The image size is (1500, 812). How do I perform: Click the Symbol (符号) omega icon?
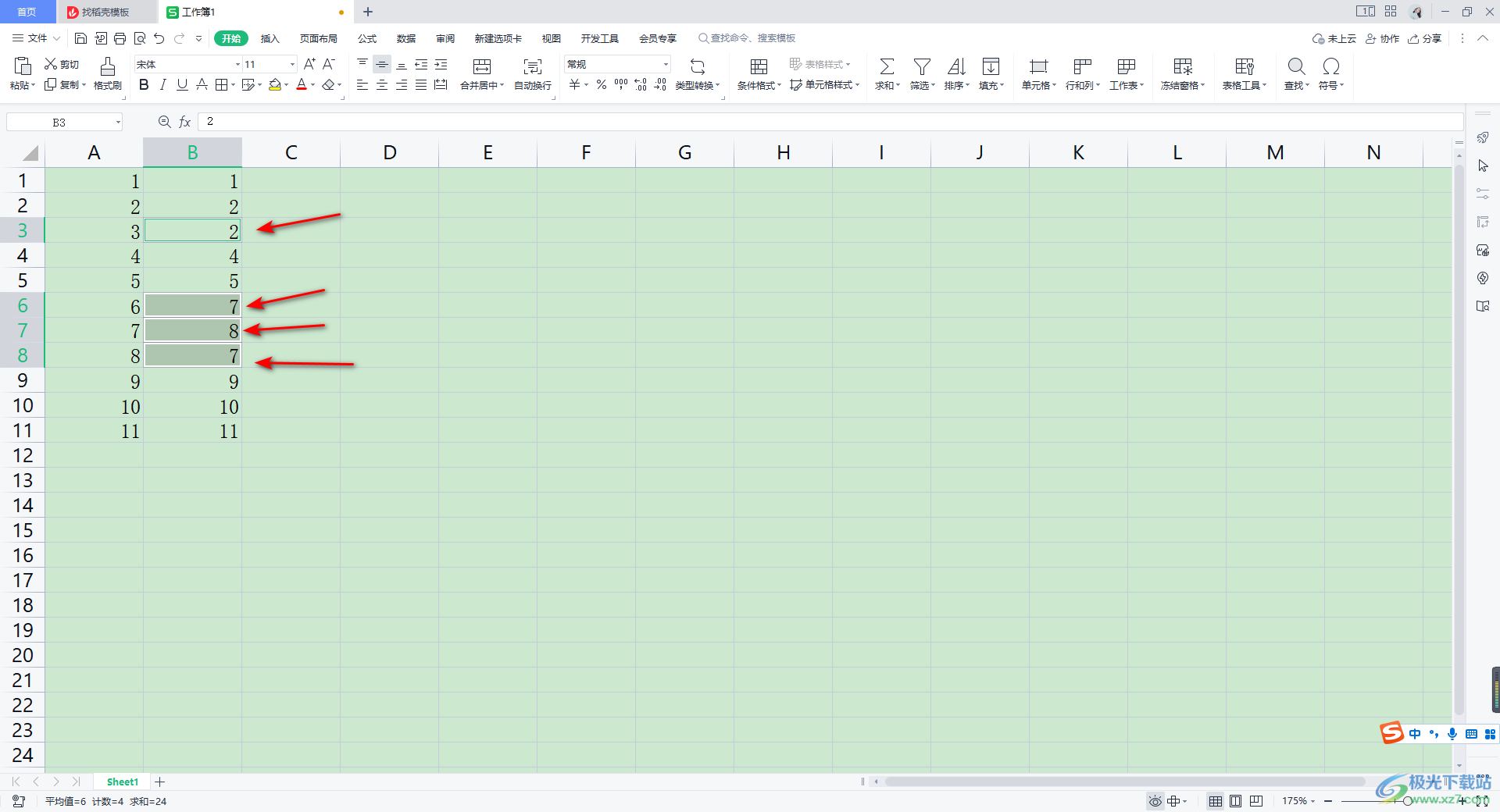[x=1331, y=66]
